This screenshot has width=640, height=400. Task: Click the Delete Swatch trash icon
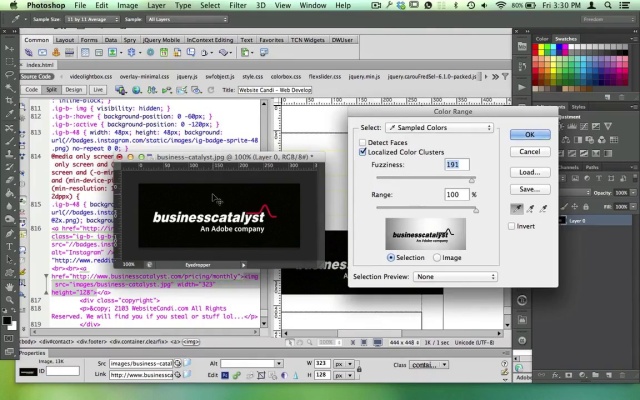click(622, 97)
